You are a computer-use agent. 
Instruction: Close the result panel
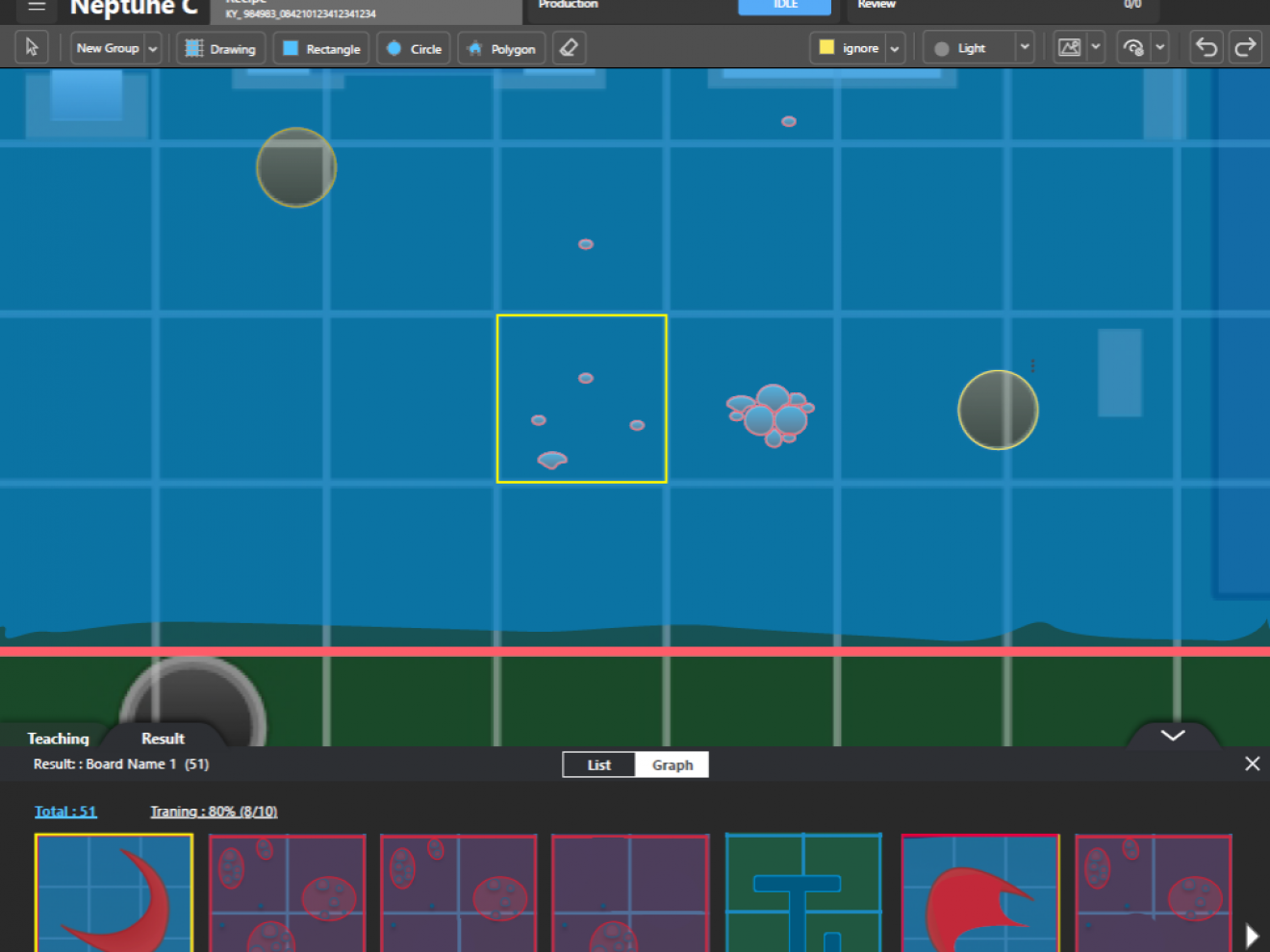[x=1252, y=764]
